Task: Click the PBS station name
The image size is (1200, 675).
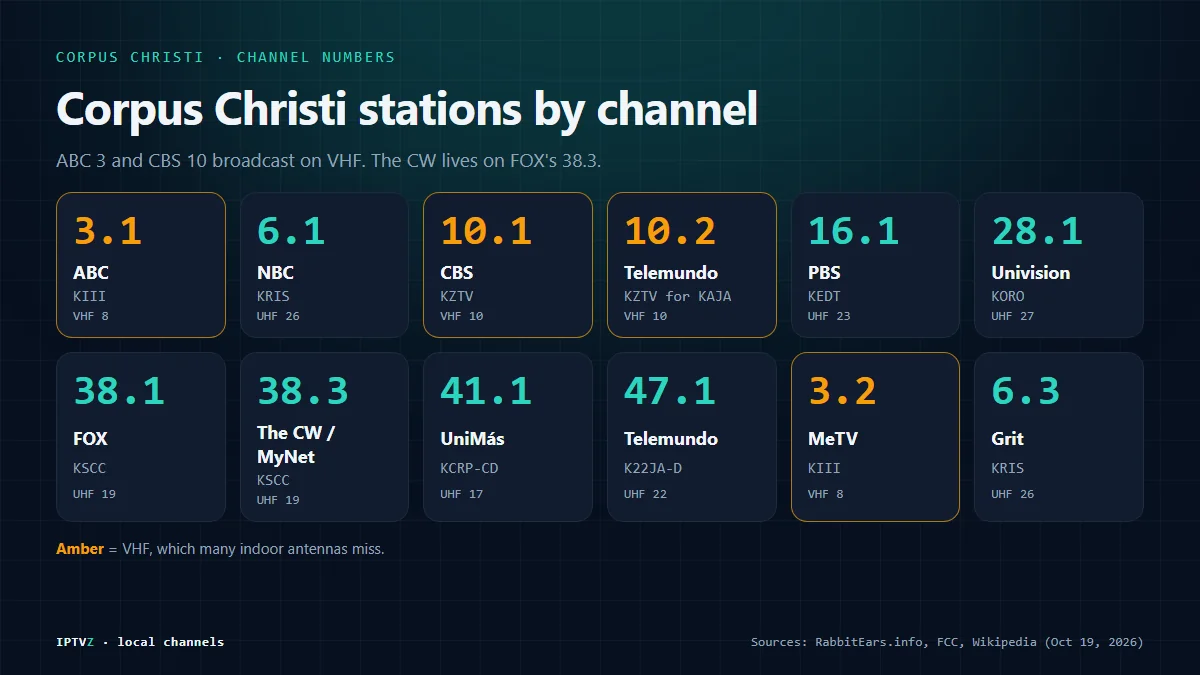Action: coord(824,273)
